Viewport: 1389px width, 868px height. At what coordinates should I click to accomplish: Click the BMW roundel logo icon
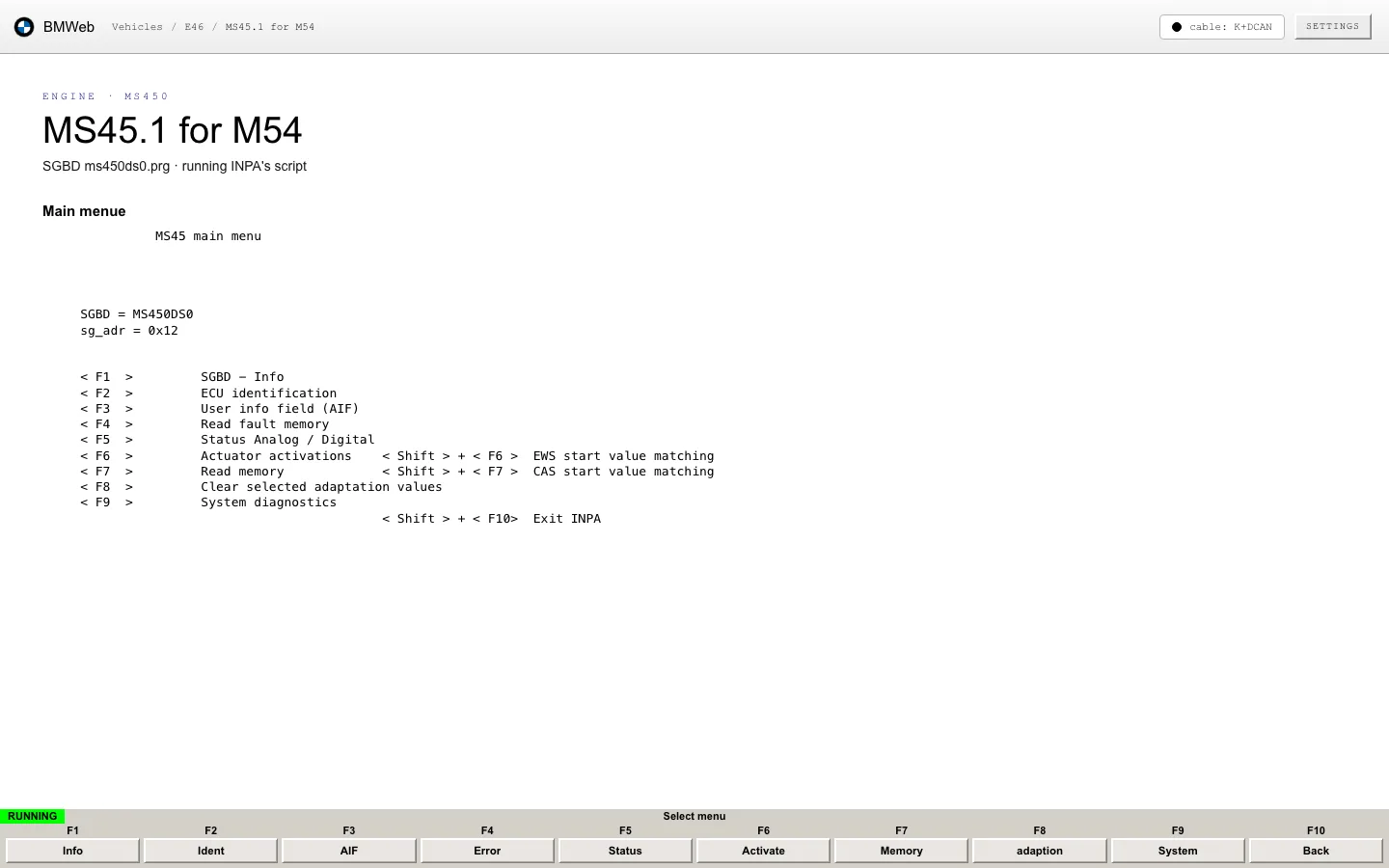(x=24, y=27)
